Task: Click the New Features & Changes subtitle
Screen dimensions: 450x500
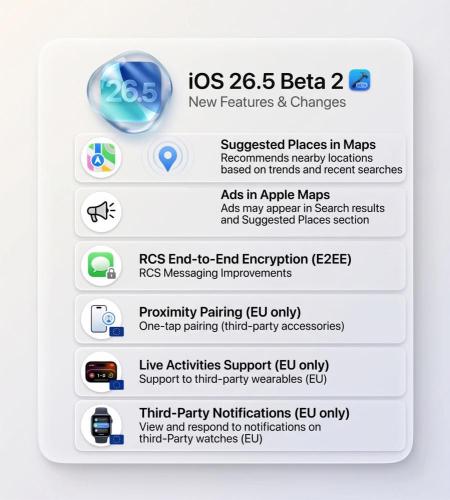Action: 267,102
